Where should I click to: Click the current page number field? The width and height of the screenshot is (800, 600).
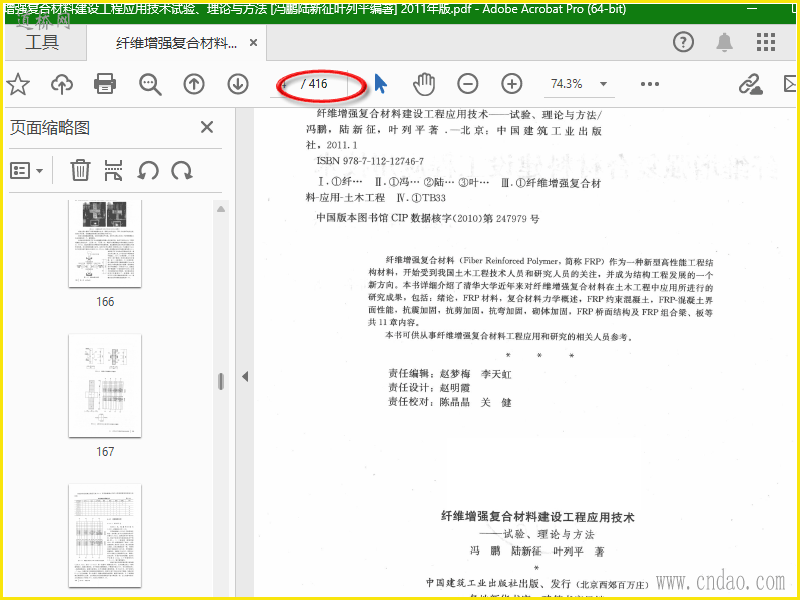click(285, 84)
